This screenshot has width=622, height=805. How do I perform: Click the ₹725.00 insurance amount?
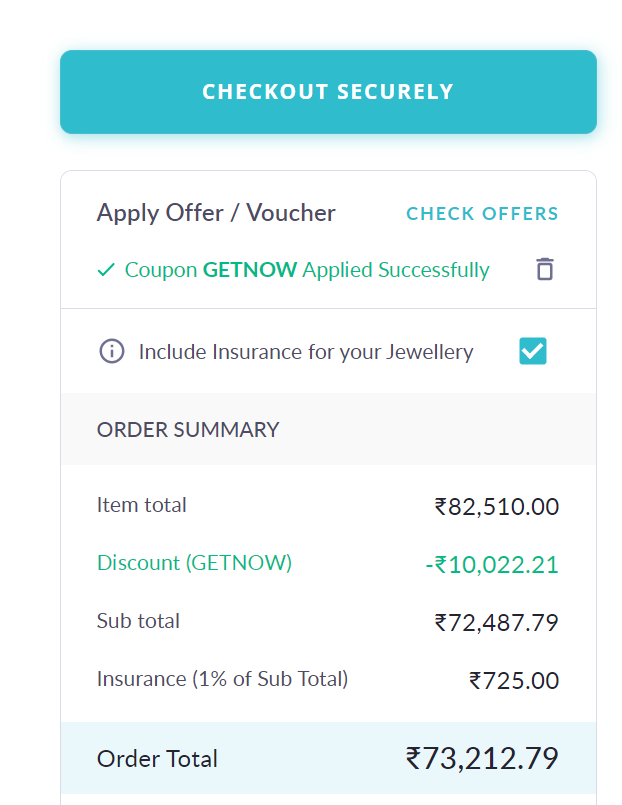(514, 681)
